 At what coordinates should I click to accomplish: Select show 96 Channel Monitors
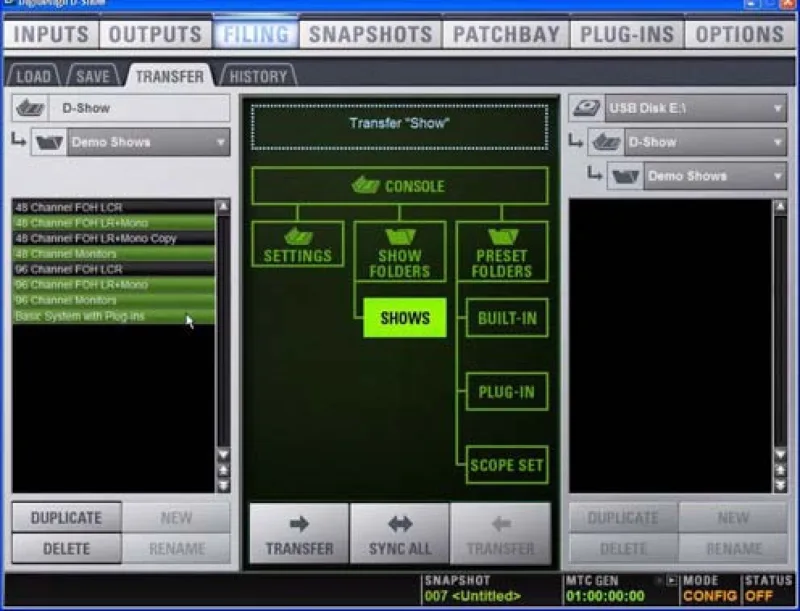114,300
